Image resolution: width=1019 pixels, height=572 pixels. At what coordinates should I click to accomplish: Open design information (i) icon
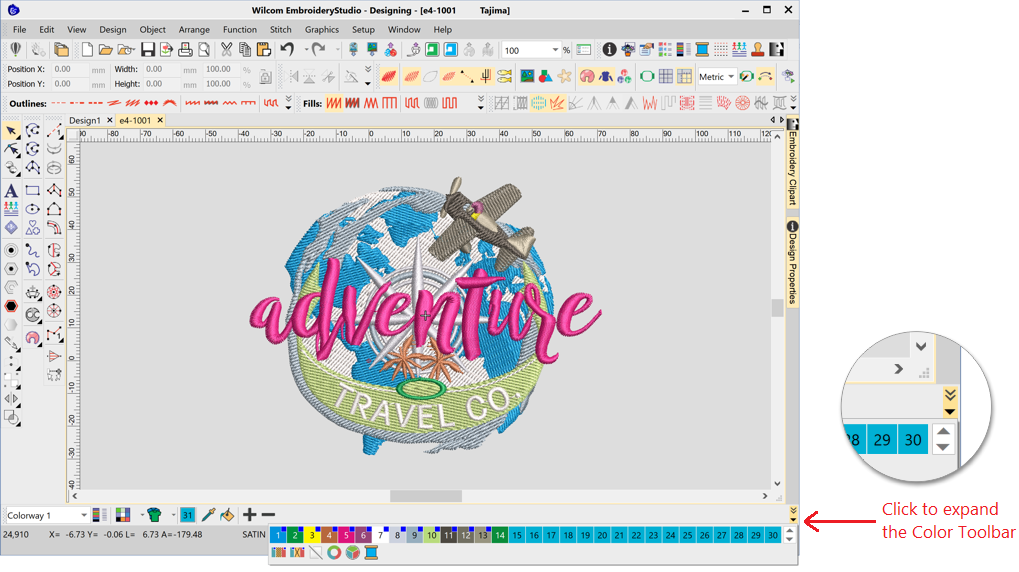pyautogui.click(x=608, y=50)
